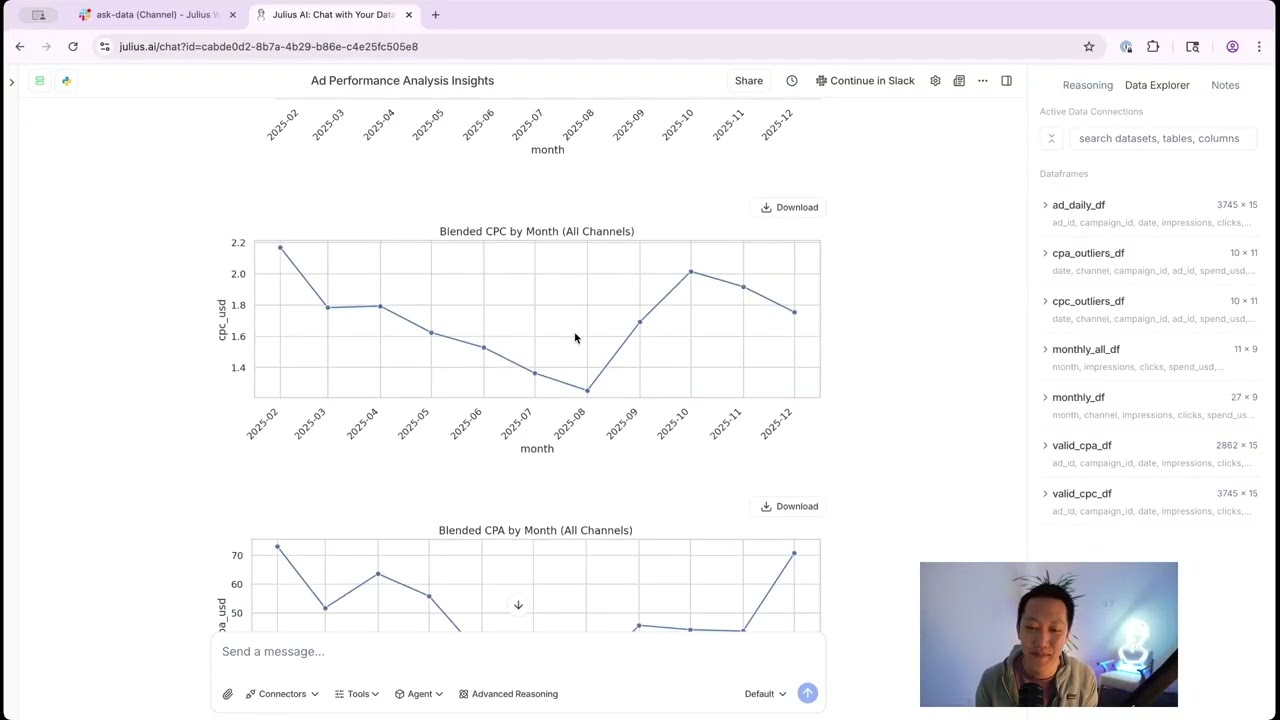Expand the ad_daily_df dataframe

[1045, 205]
